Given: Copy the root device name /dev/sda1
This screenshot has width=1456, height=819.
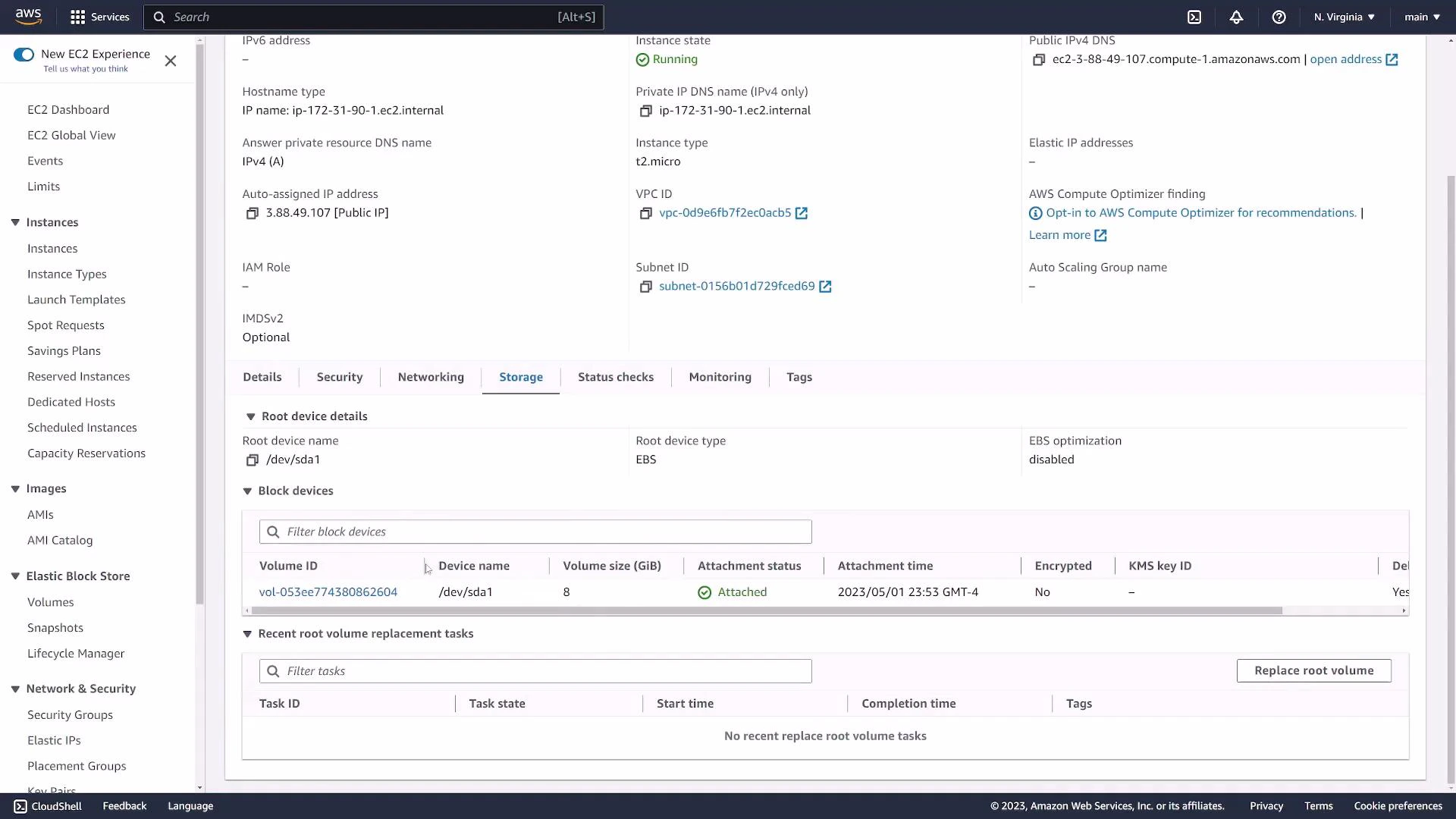Looking at the screenshot, I should pos(253,460).
